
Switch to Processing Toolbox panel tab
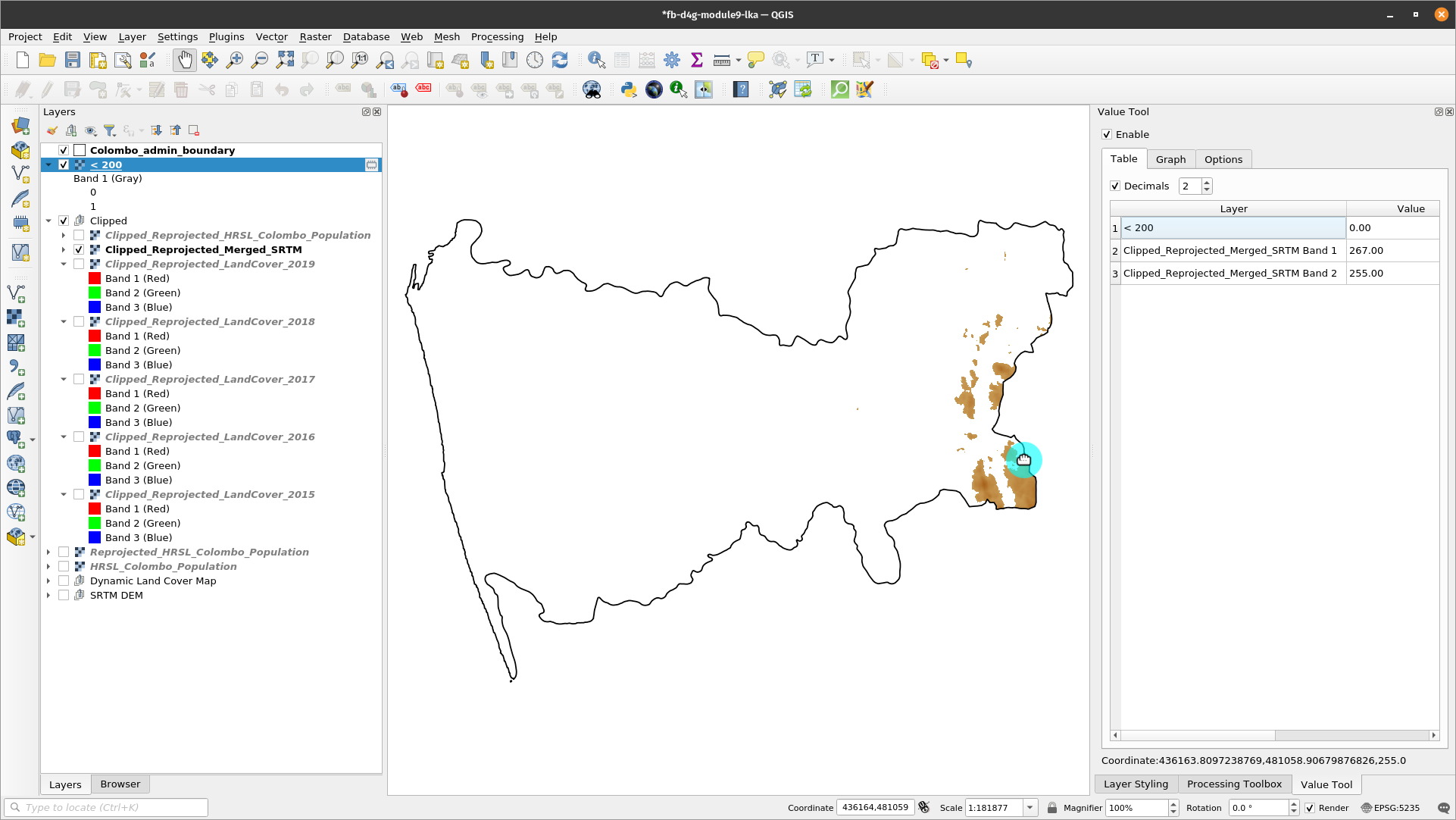click(x=1234, y=784)
